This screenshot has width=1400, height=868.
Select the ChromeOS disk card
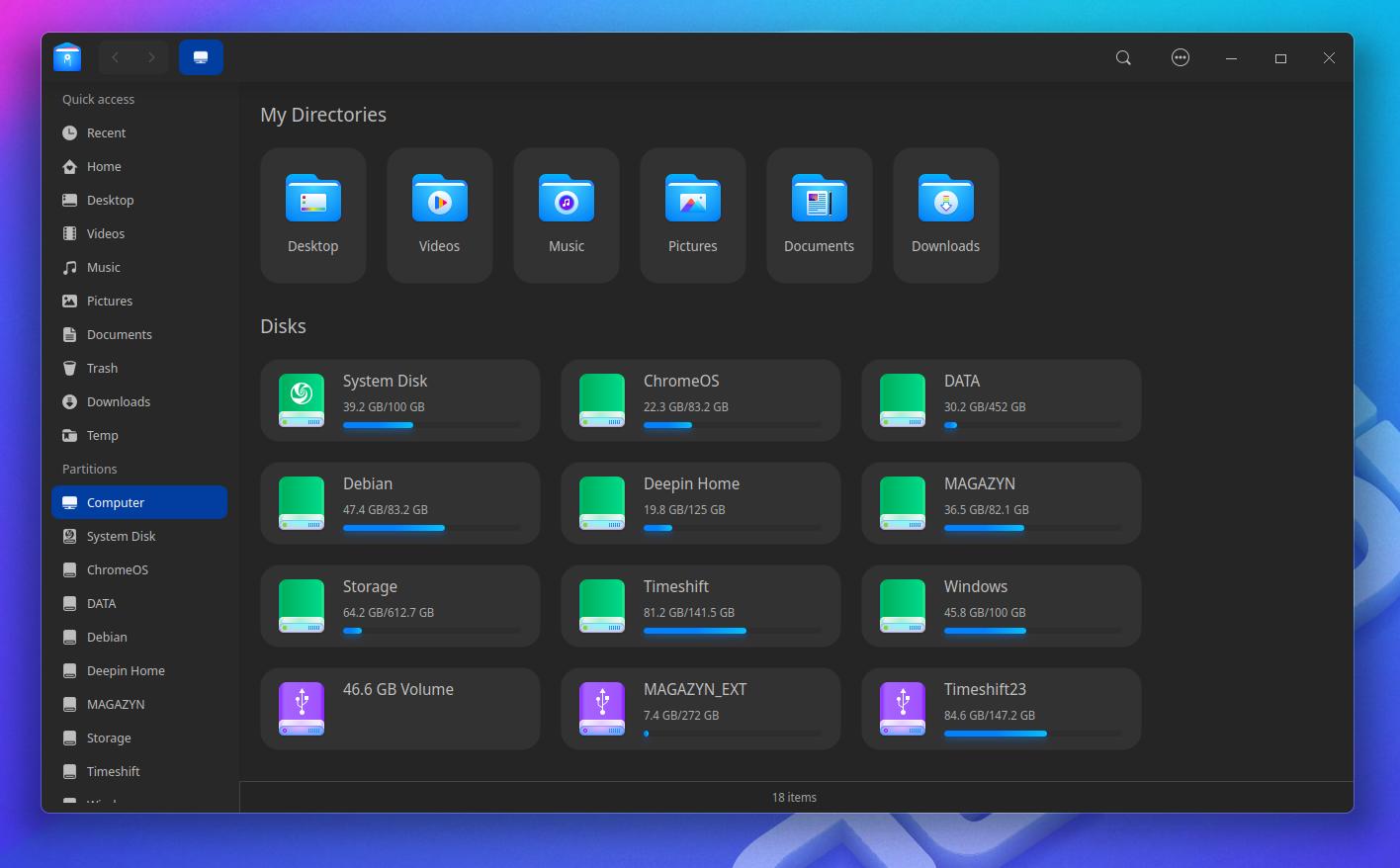coord(701,400)
